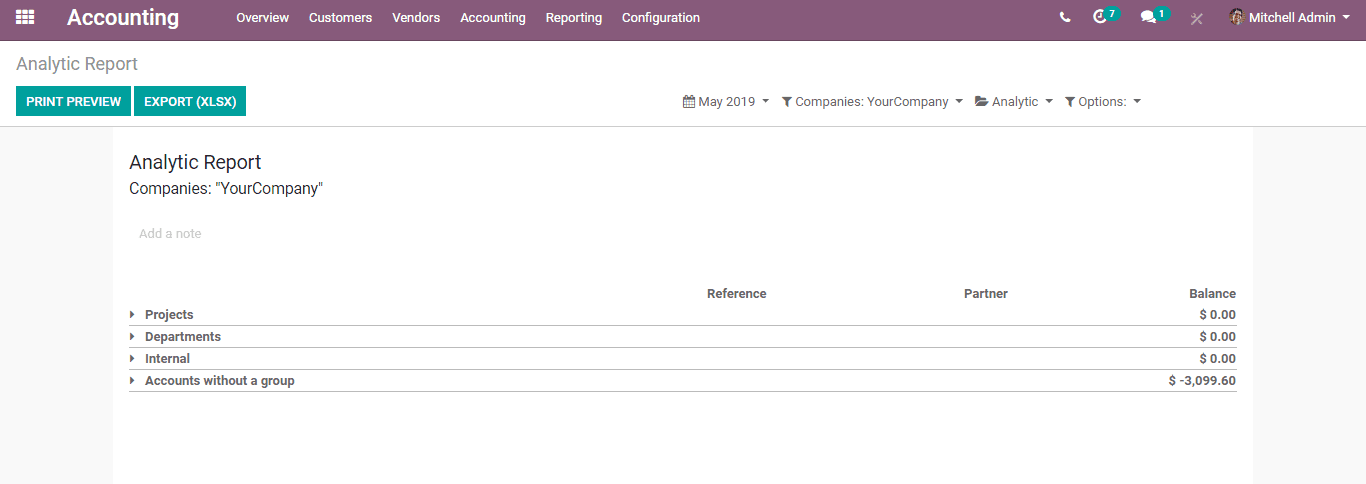This screenshot has height=484, width=1366.
Task: Expand the Departments row arrow
Action: 132,337
